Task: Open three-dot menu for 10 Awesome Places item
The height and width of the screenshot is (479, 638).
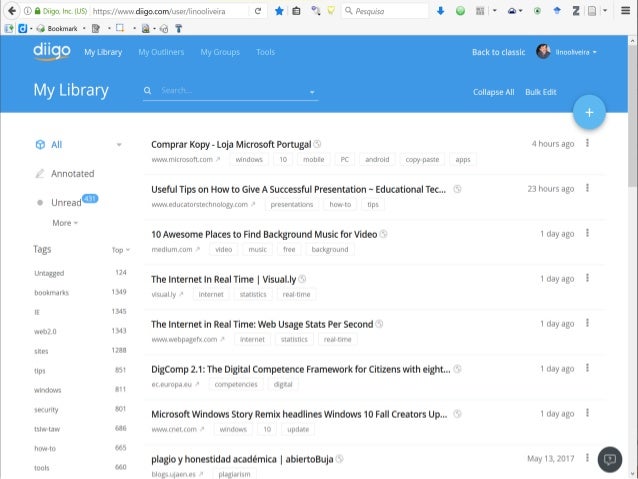Action: (587, 233)
